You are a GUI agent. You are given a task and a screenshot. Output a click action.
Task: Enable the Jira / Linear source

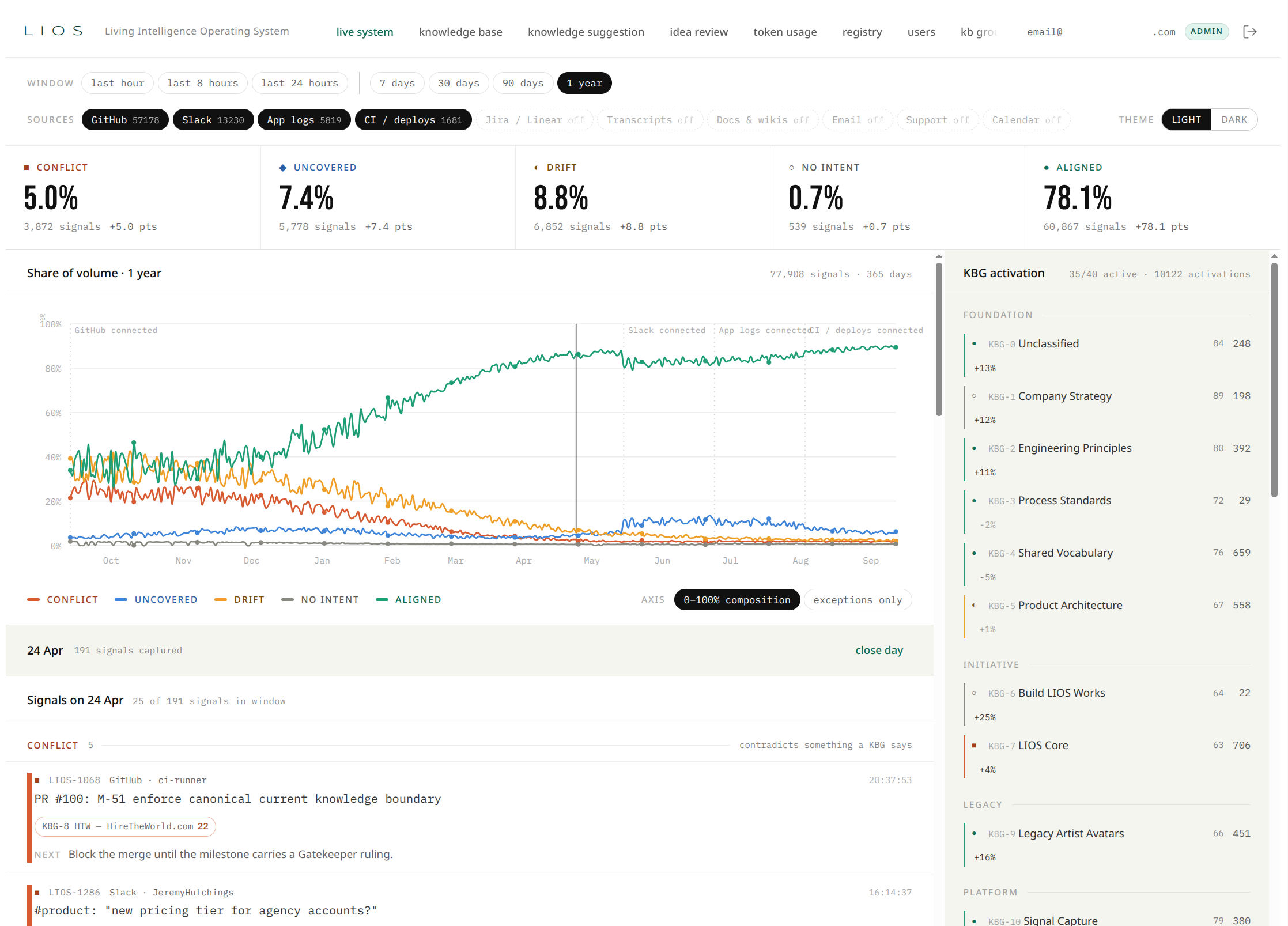coord(535,120)
